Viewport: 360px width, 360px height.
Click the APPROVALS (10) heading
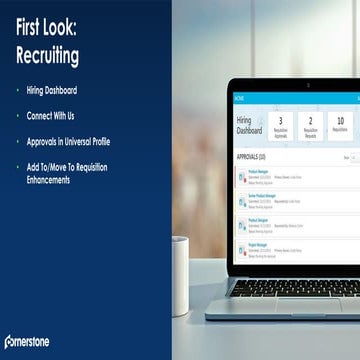pyautogui.click(x=251, y=157)
